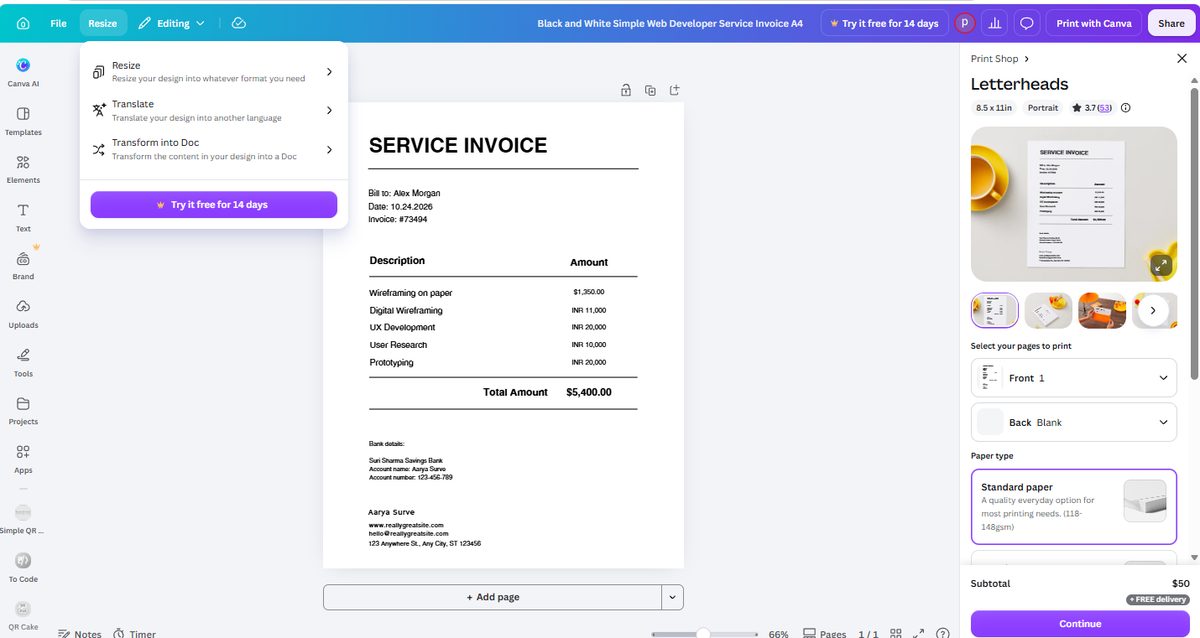Choose Translate option in the menu
The width and height of the screenshot is (1200, 638).
point(213,111)
